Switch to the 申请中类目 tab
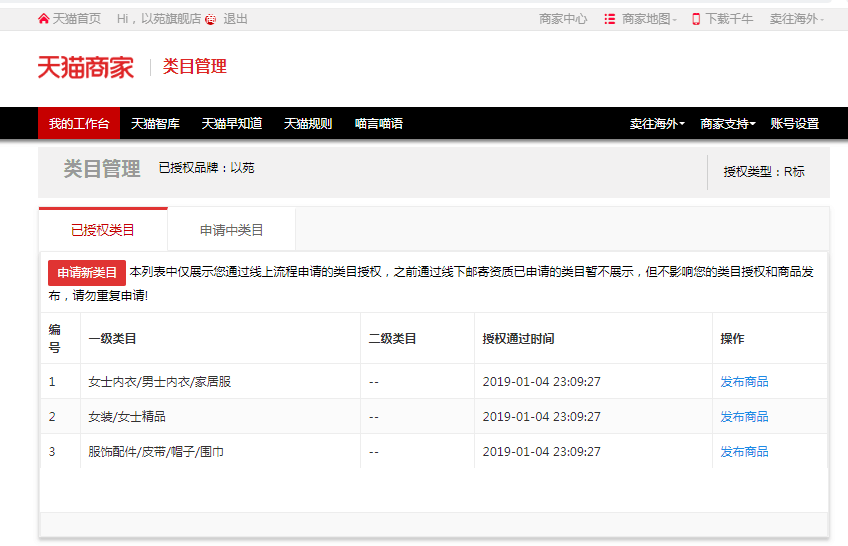The width and height of the screenshot is (848, 546). [x=231, y=230]
